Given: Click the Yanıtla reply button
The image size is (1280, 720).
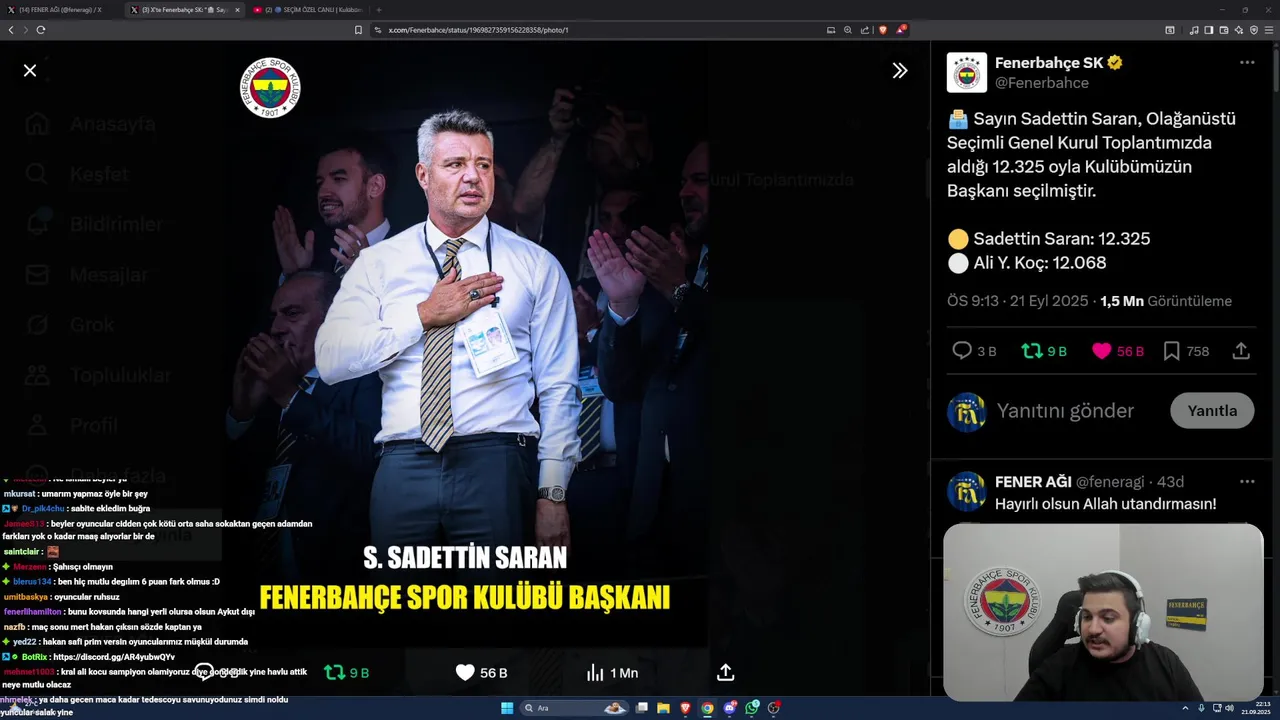Looking at the screenshot, I should (x=1212, y=411).
